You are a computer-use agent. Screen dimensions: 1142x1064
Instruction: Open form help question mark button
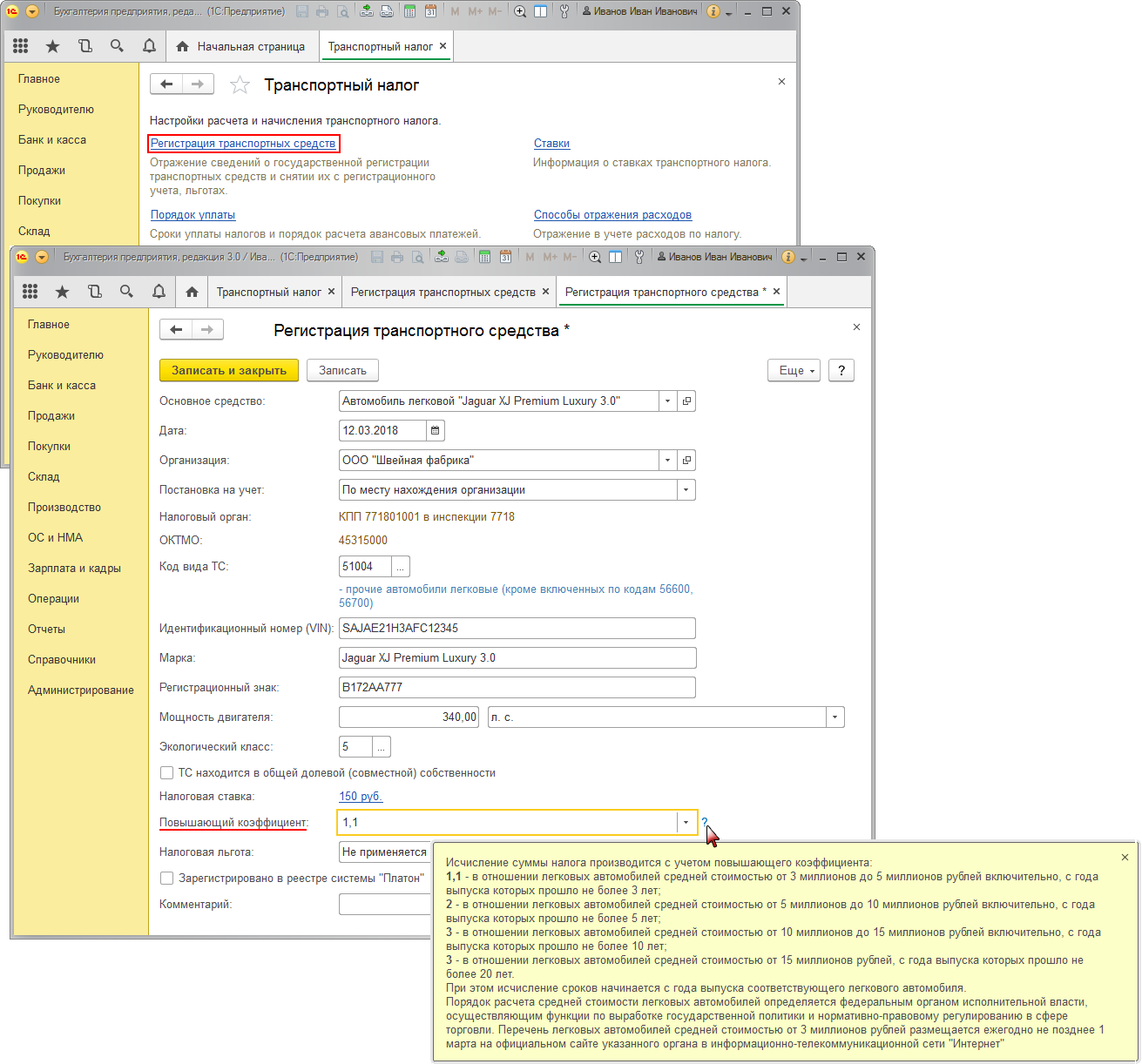[x=841, y=370]
